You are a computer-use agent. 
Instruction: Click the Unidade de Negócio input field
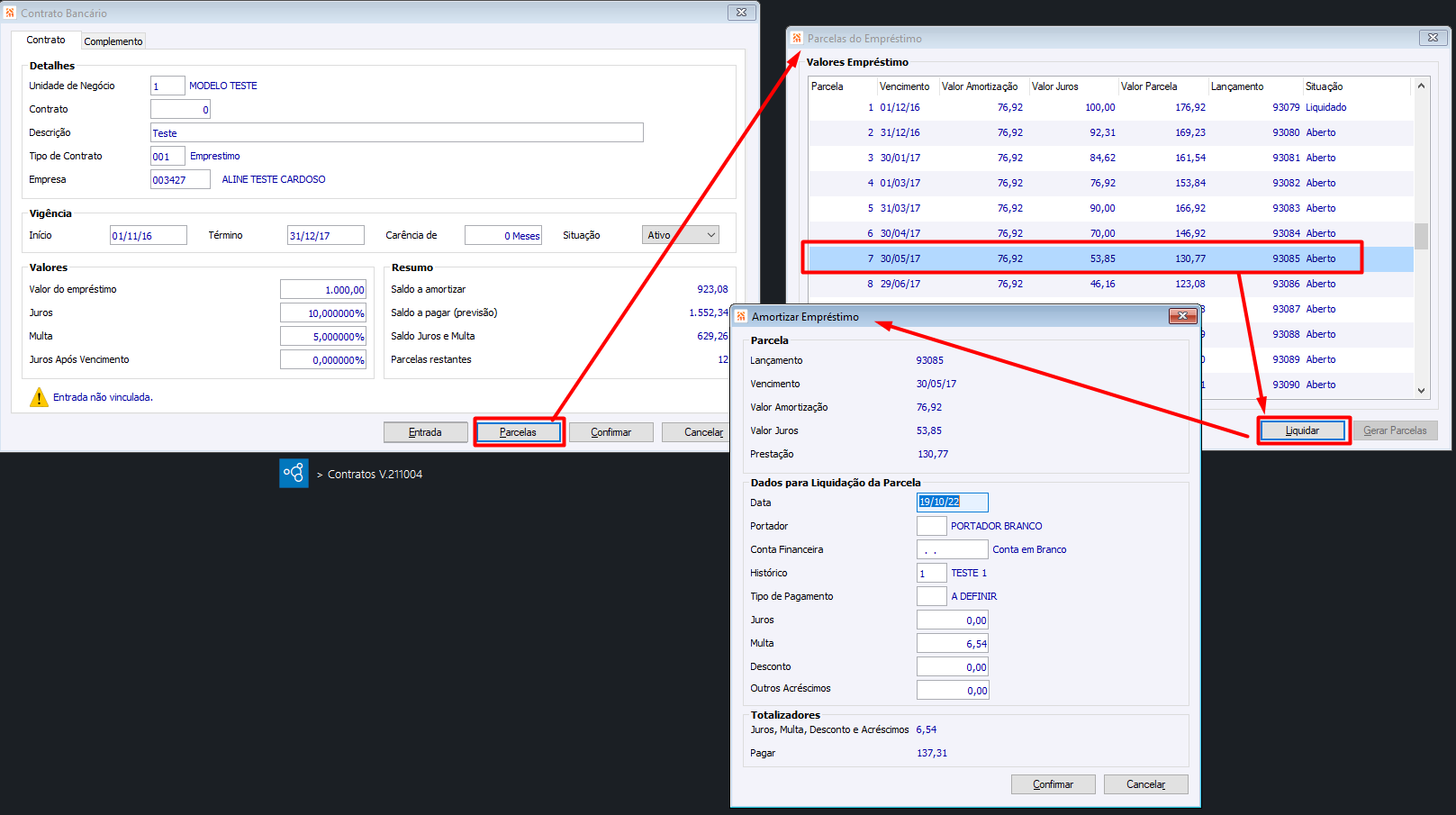click(167, 86)
